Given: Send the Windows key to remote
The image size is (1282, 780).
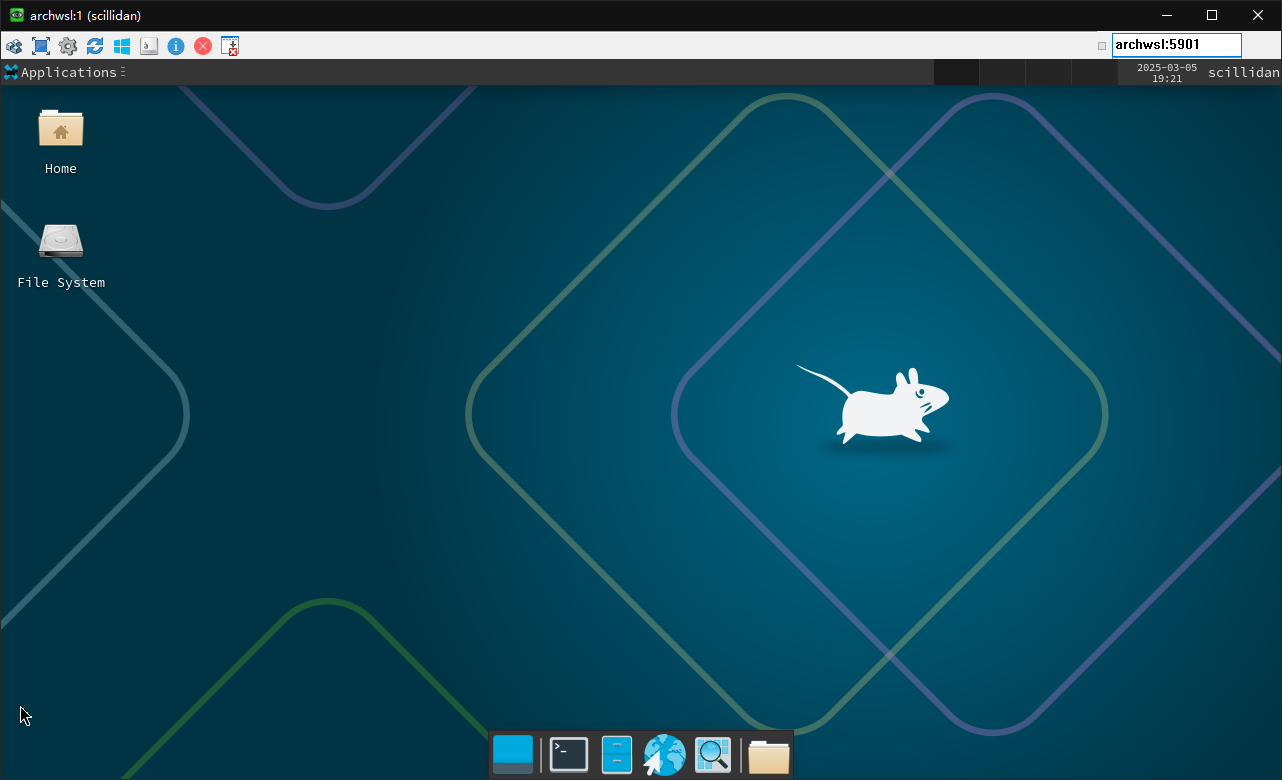Looking at the screenshot, I should pyautogui.click(x=122, y=46).
